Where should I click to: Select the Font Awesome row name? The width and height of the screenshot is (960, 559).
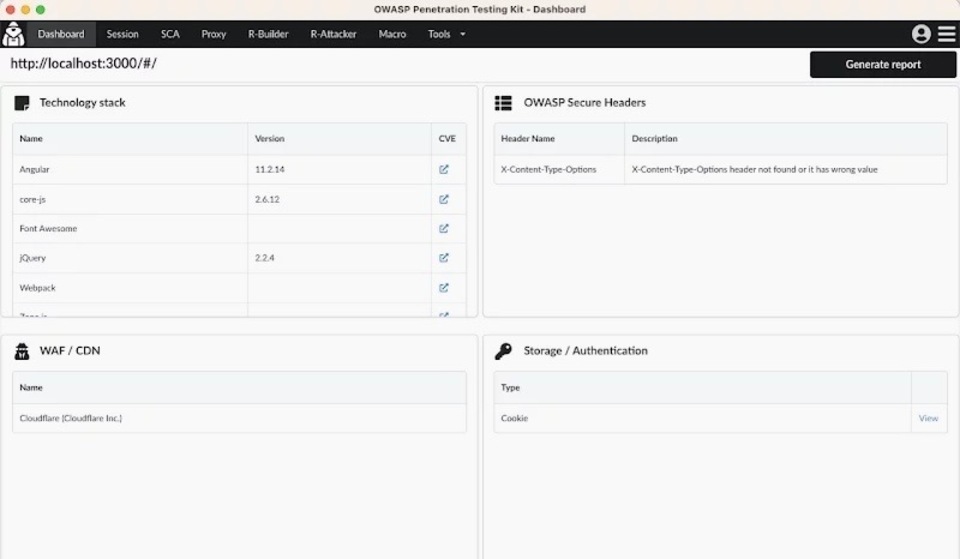[x=48, y=229]
